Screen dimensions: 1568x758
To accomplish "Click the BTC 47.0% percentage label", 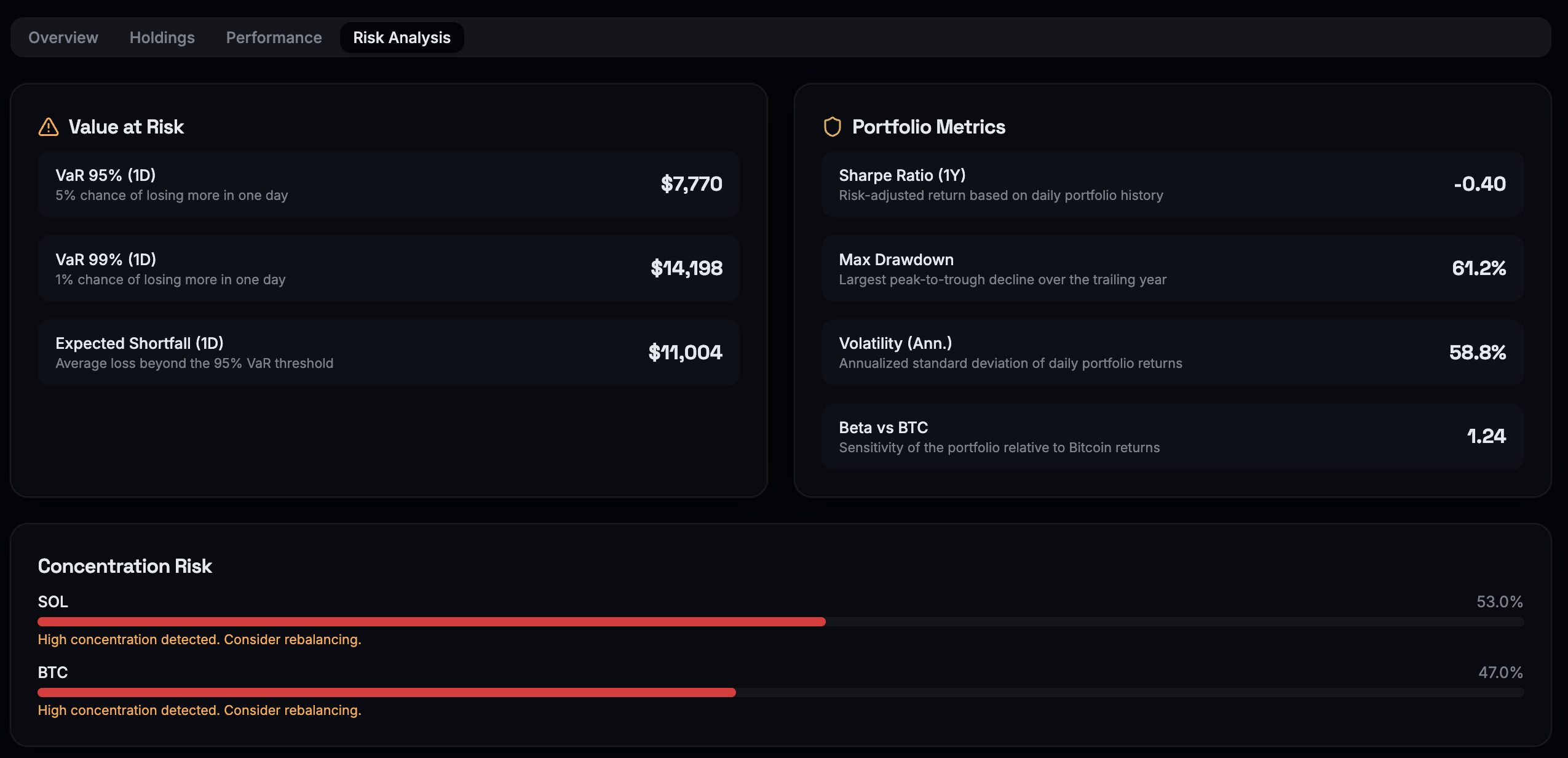I will 1499,672.
